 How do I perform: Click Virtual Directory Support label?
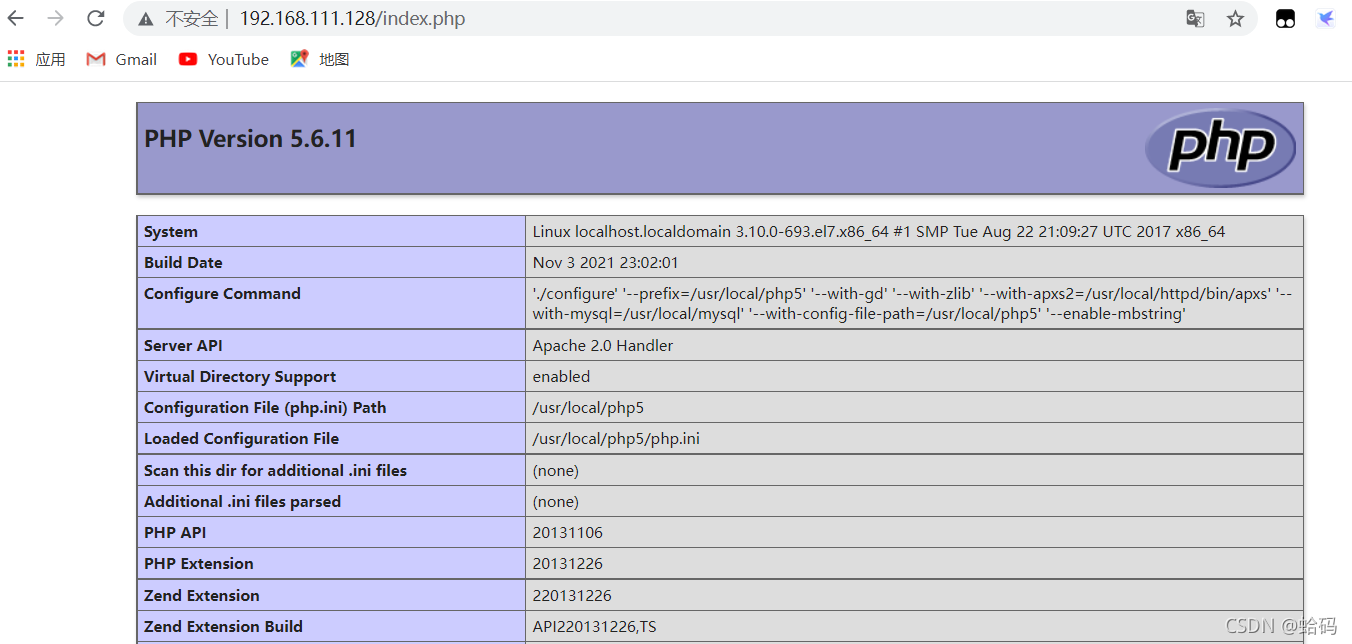click(240, 377)
